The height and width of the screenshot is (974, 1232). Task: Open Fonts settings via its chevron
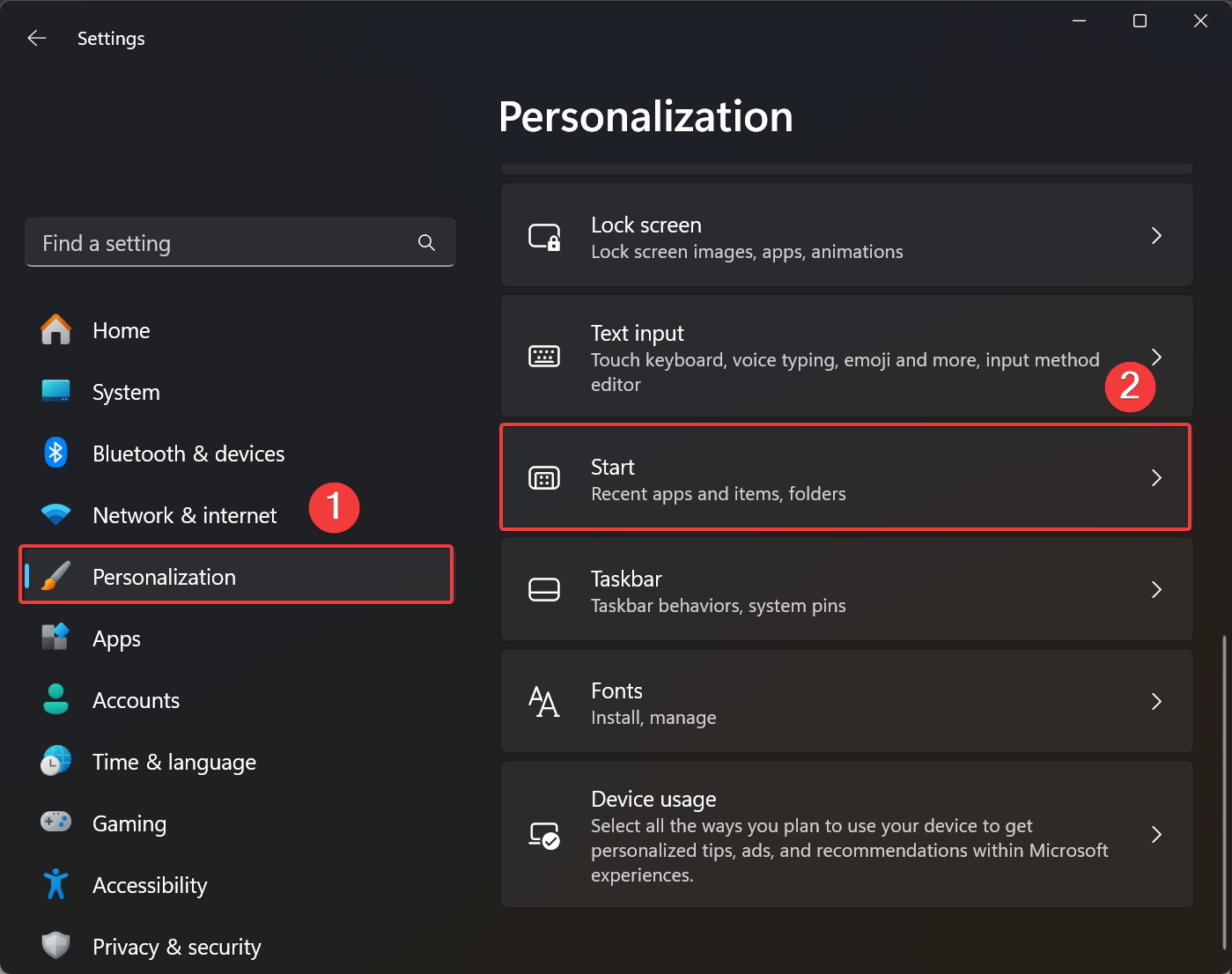coord(1156,702)
